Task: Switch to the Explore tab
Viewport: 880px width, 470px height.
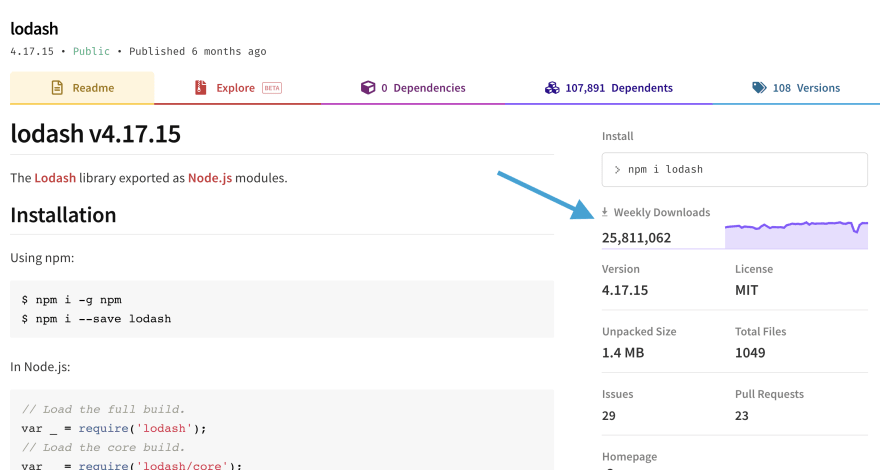Action: (x=237, y=88)
